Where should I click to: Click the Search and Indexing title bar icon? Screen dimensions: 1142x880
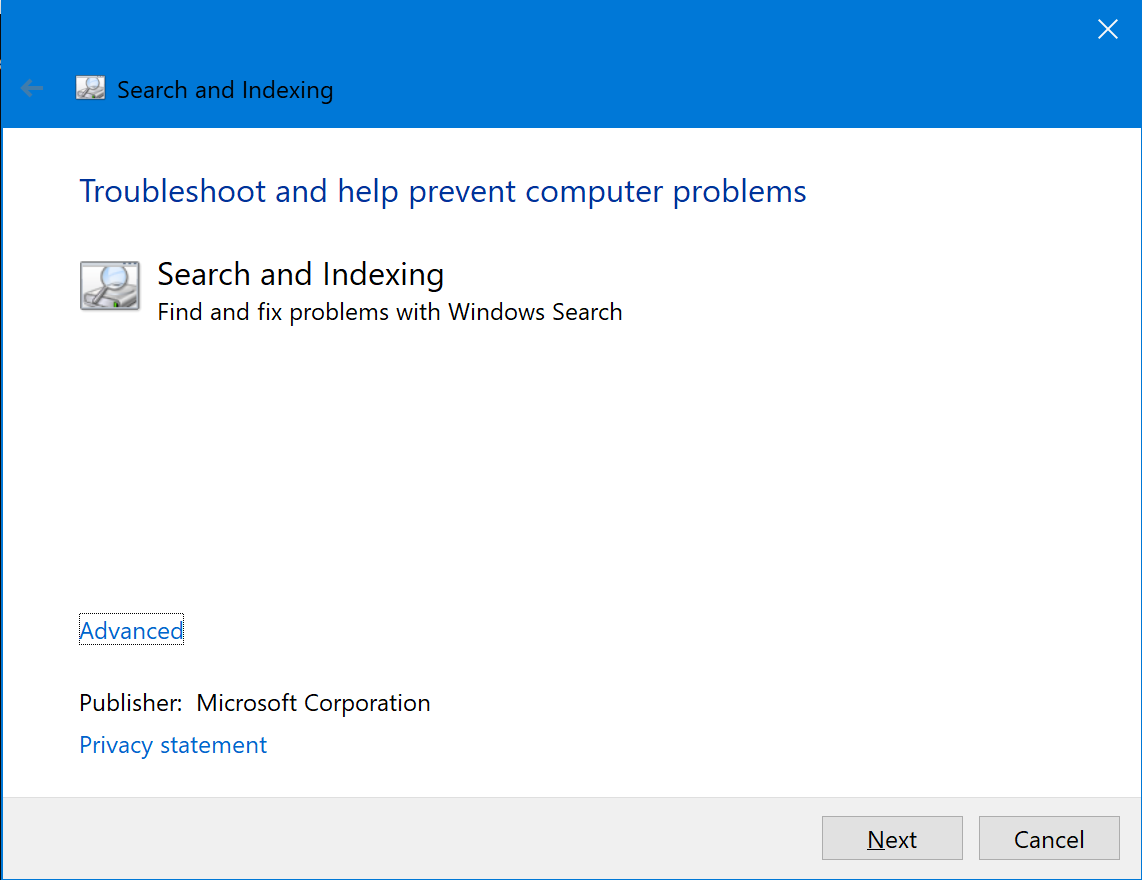89,88
